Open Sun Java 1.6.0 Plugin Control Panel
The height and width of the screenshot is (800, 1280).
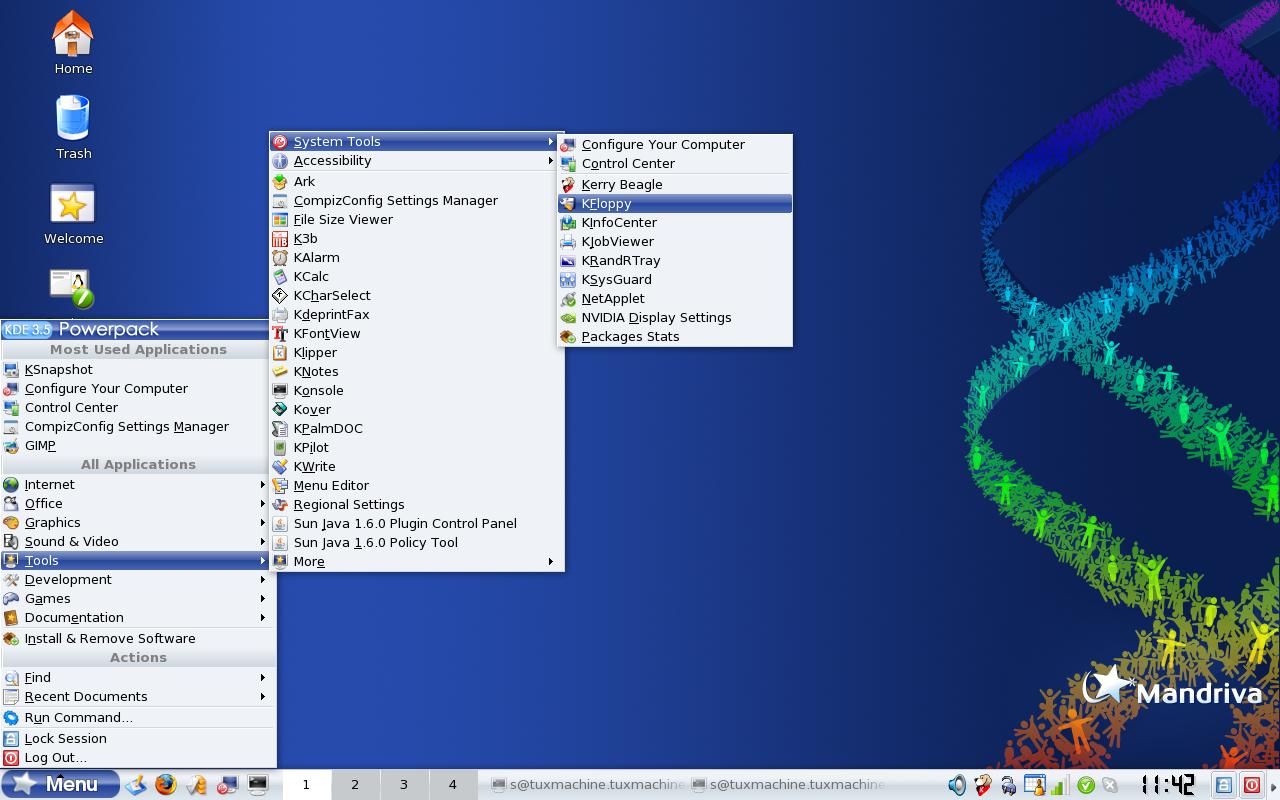[x=417, y=524]
